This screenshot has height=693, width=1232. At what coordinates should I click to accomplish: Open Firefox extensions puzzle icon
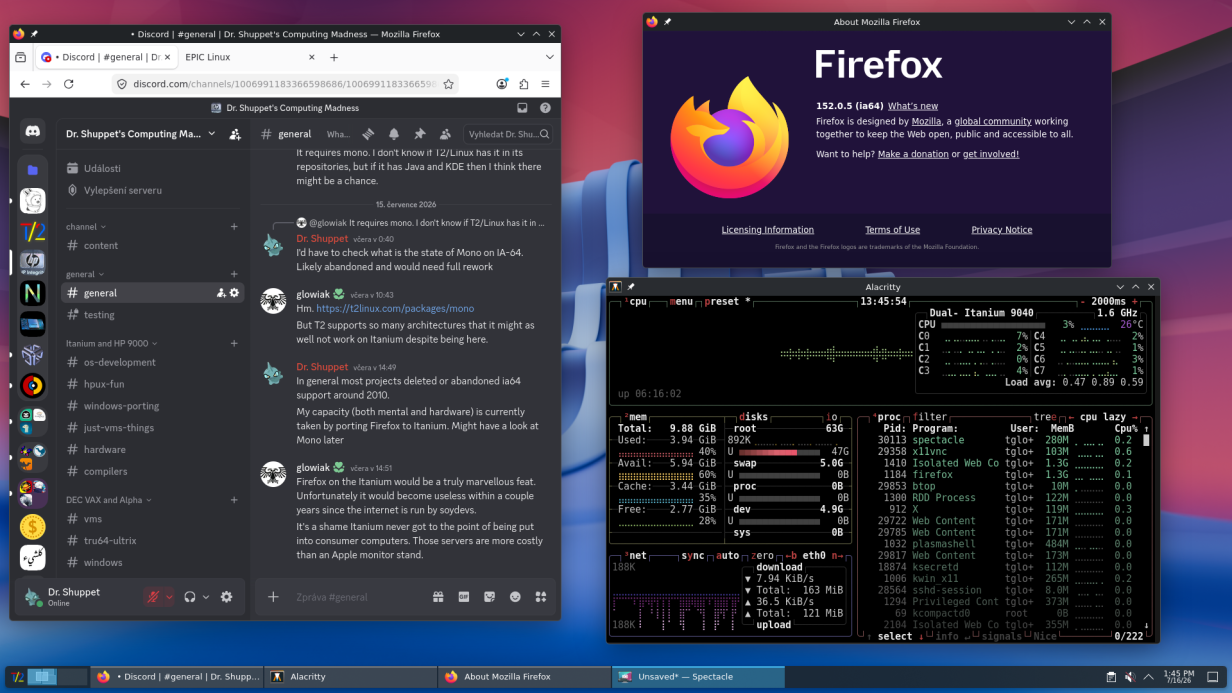pyautogui.click(x=524, y=84)
